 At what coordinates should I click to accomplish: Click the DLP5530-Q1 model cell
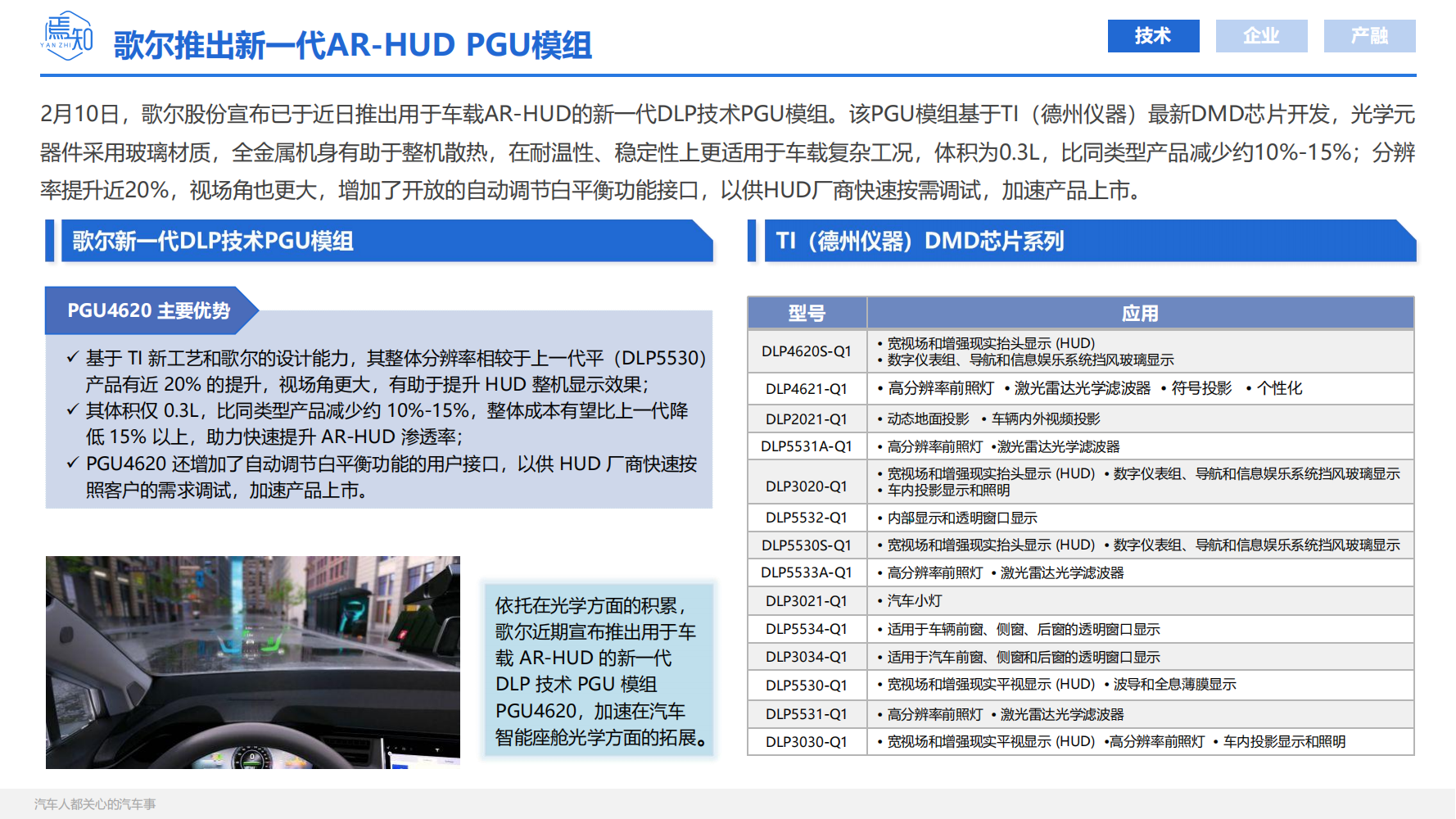807,686
